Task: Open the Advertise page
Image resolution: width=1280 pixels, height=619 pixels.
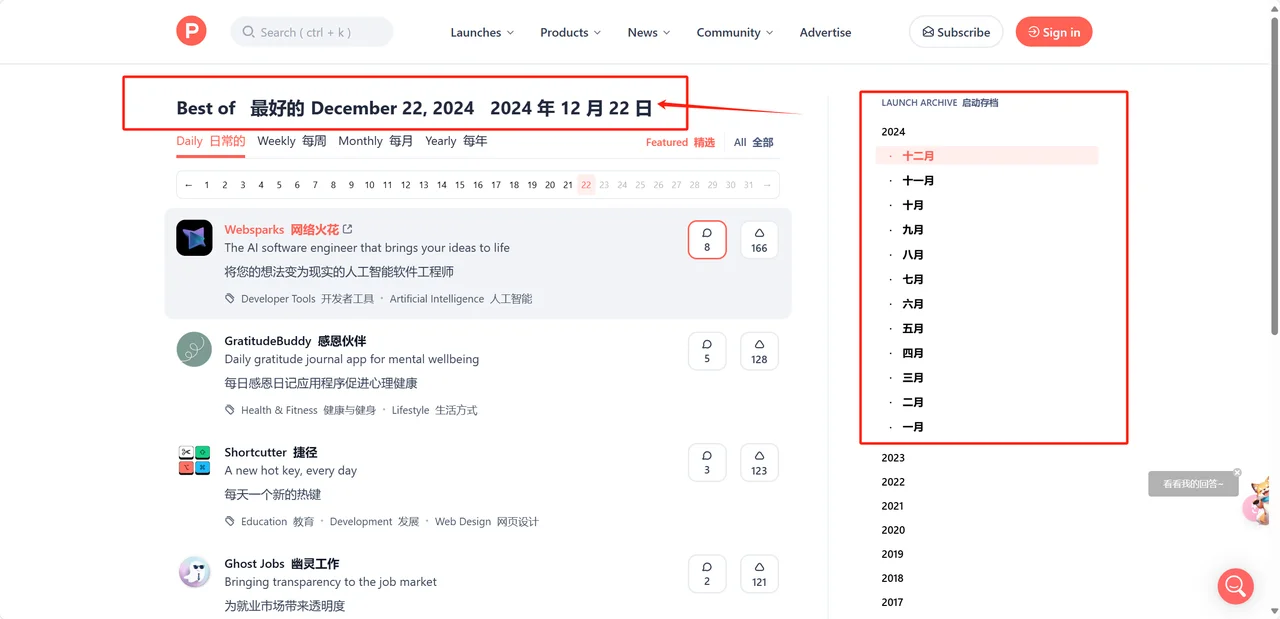Action: point(826,32)
